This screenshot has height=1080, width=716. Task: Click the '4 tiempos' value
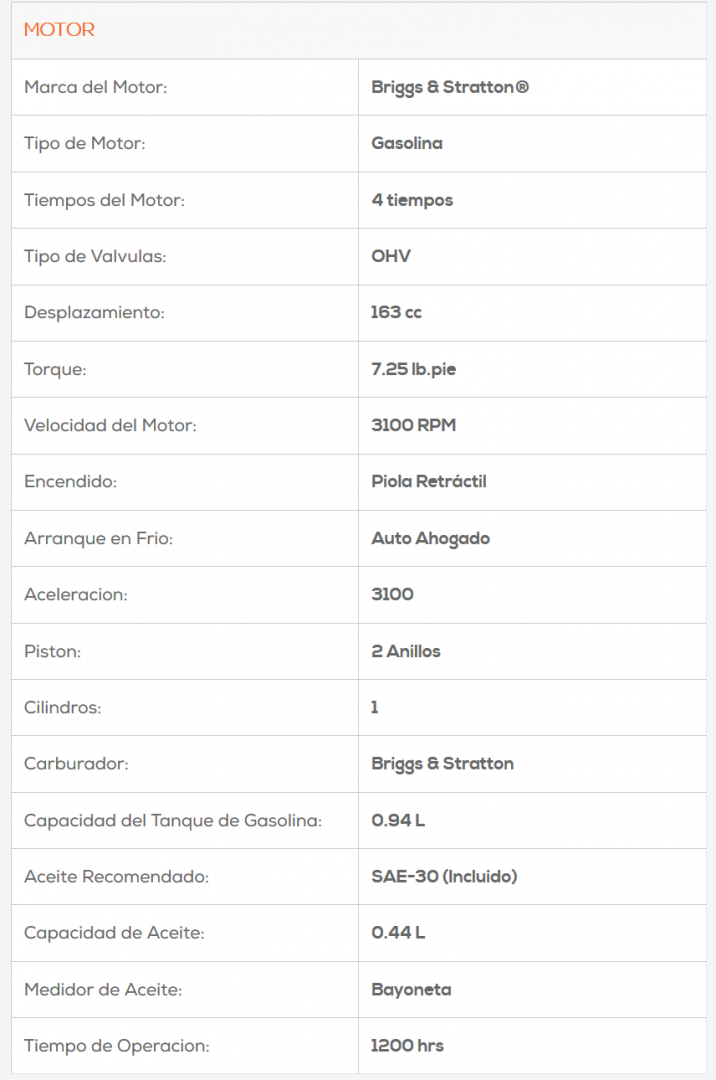(x=412, y=200)
